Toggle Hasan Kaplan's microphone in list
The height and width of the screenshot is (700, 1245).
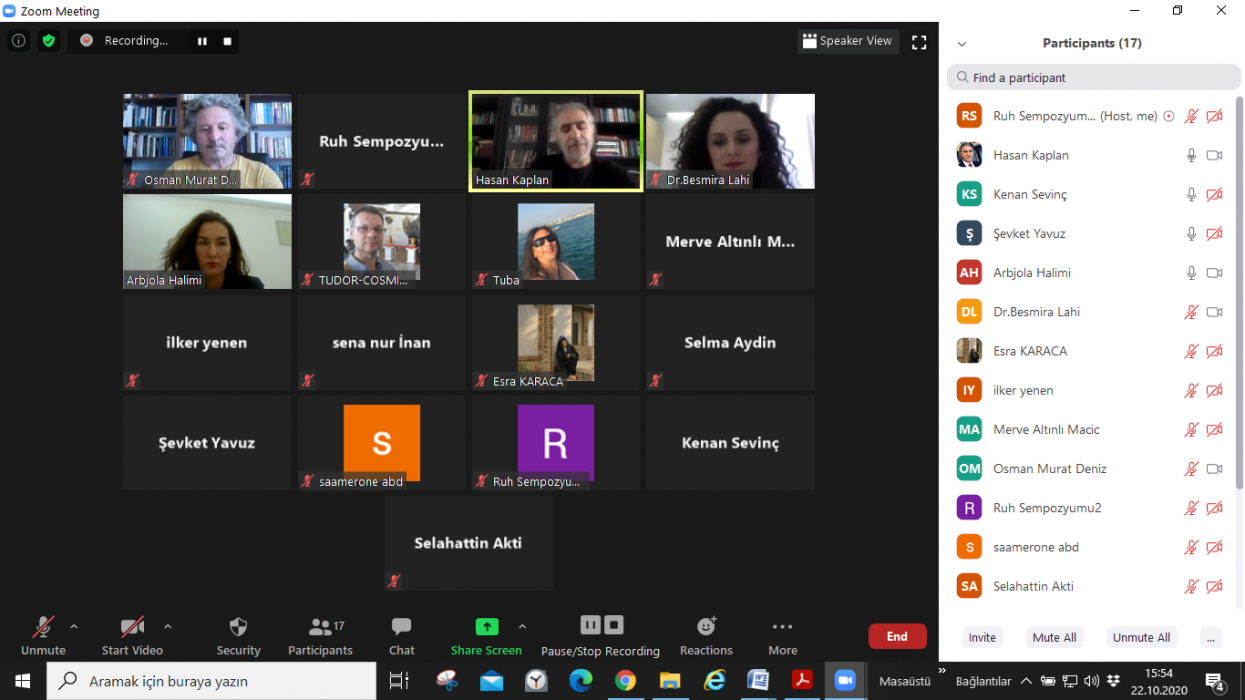click(x=1191, y=155)
